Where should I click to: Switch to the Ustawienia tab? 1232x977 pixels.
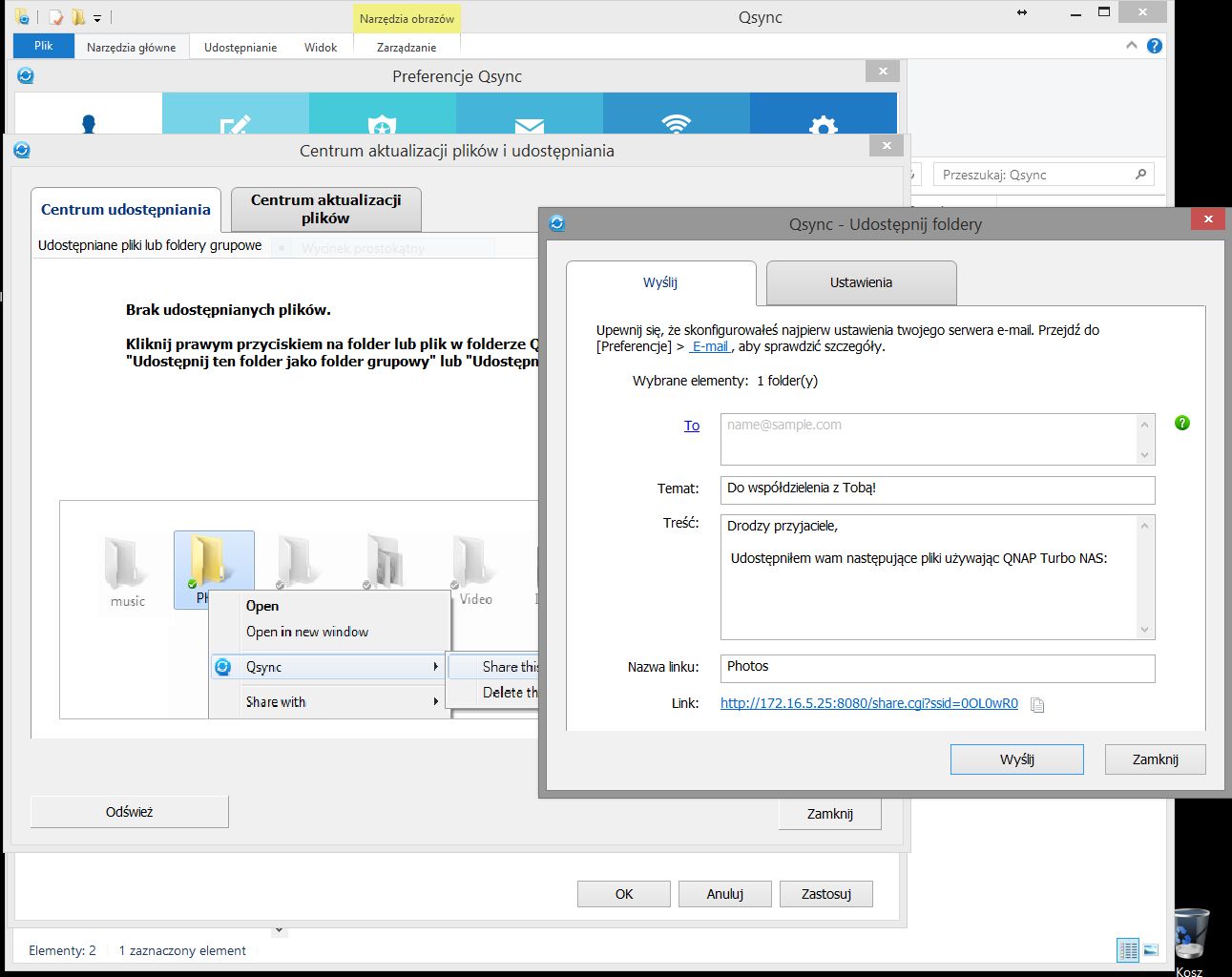861,282
